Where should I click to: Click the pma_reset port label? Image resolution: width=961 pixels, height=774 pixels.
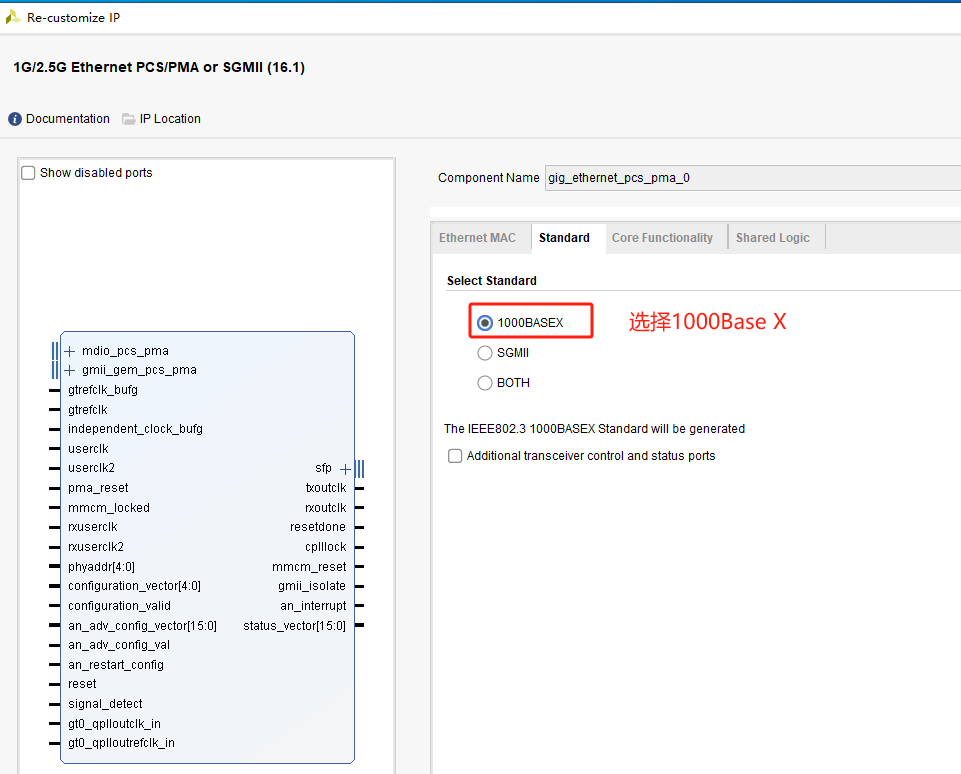98,488
